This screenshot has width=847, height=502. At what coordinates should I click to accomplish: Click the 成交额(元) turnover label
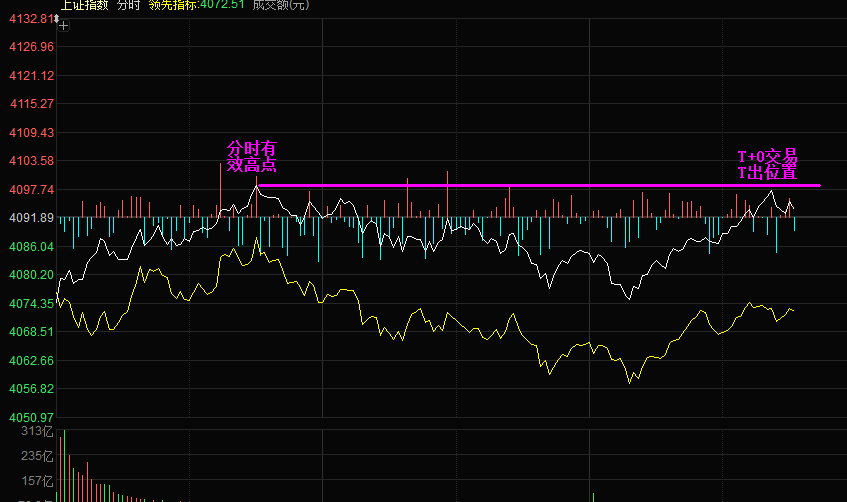point(281,5)
